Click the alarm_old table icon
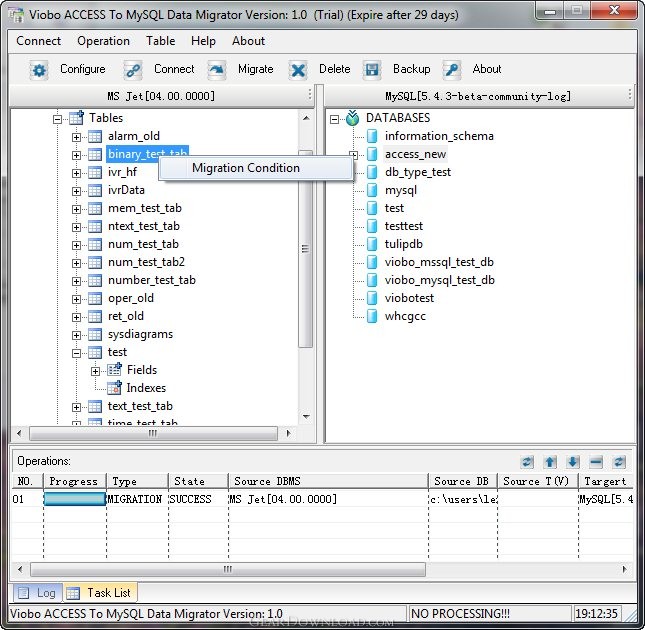The width and height of the screenshot is (645, 630). pyautogui.click(x=95, y=136)
